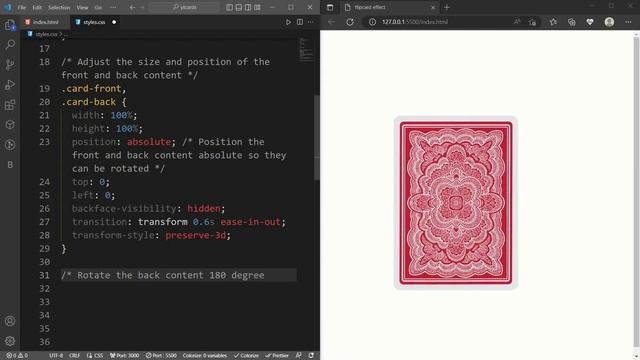This screenshot has width=640, height=360.
Task: Open the File menu
Action: tap(22, 7)
